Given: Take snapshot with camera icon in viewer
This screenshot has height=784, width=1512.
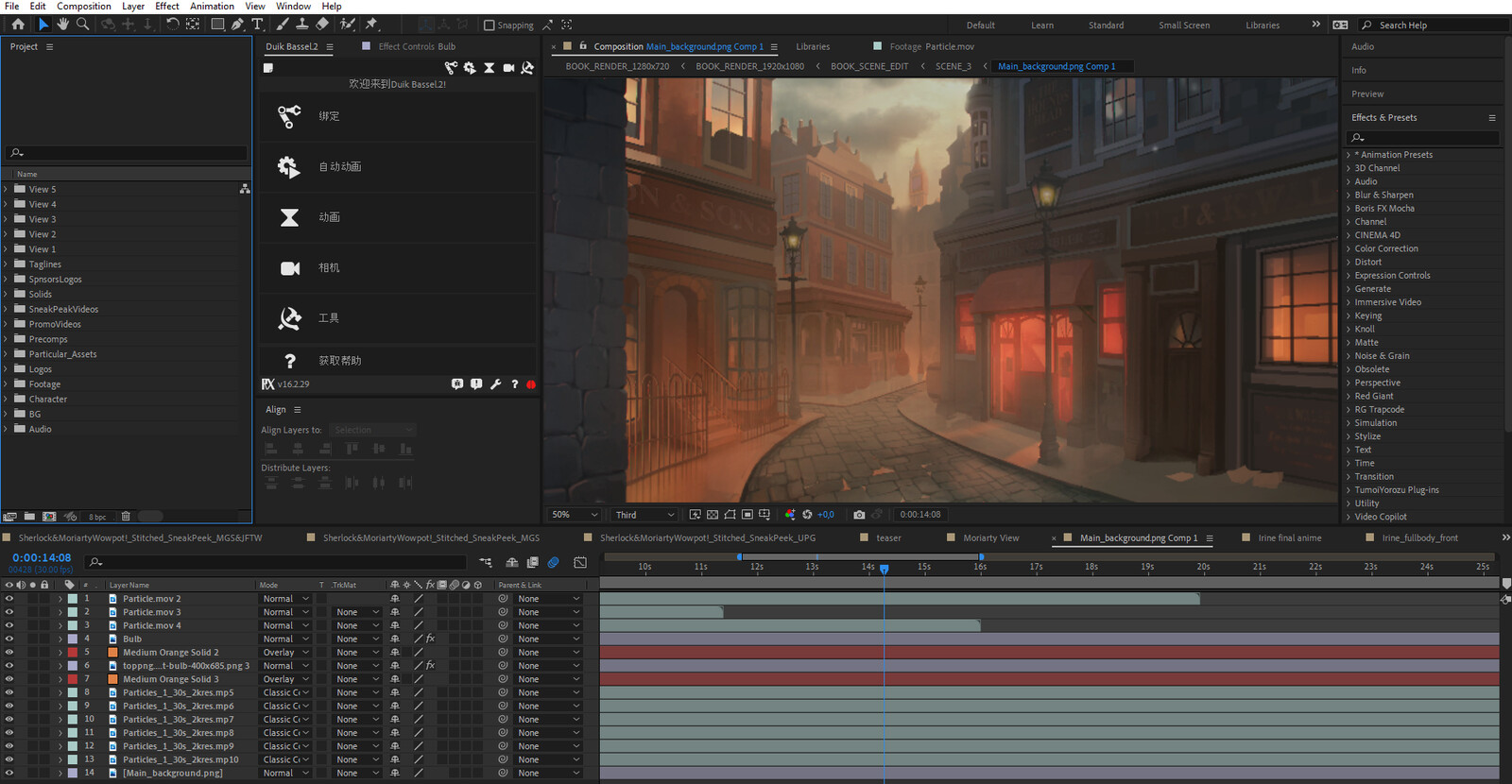Looking at the screenshot, I should point(859,515).
